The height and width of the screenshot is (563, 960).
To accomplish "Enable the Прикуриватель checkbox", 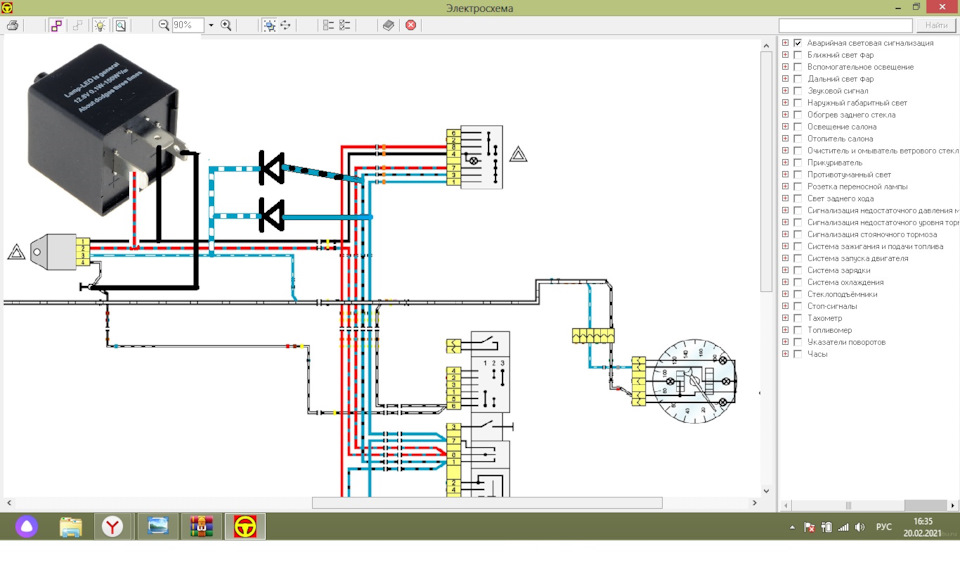I will point(798,162).
